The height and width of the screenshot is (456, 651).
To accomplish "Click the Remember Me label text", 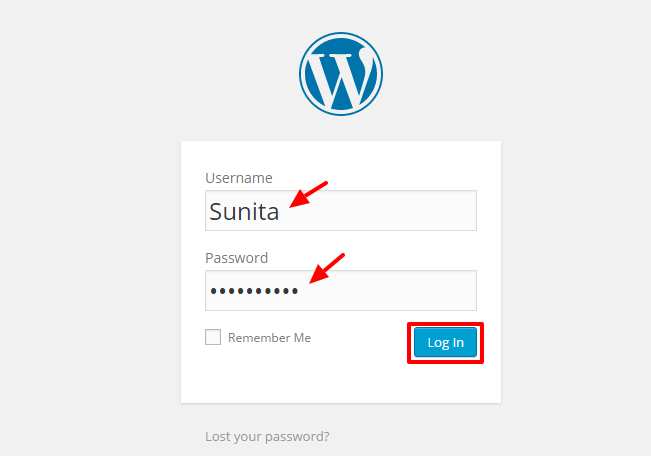I will click(269, 338).
